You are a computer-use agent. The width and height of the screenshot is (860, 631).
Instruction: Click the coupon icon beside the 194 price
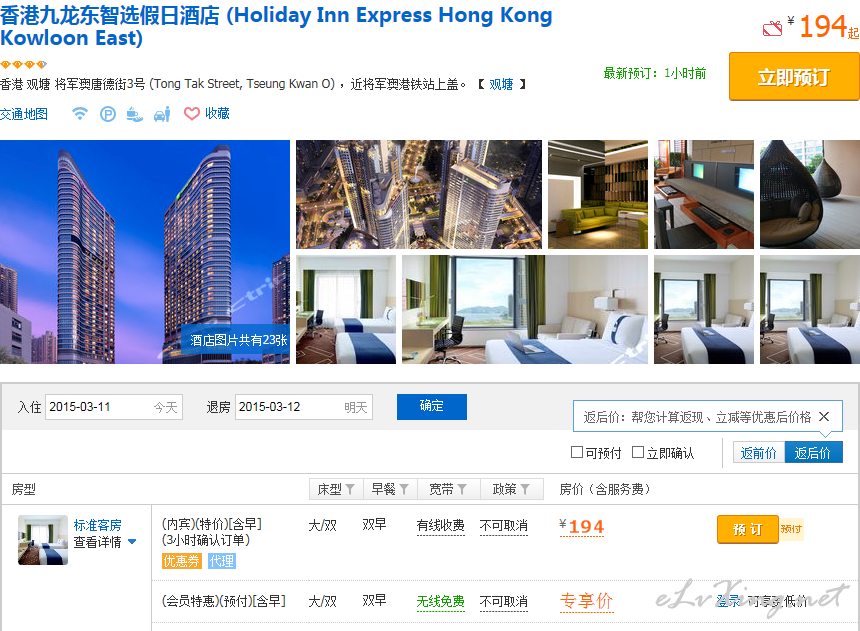point(773,27)
